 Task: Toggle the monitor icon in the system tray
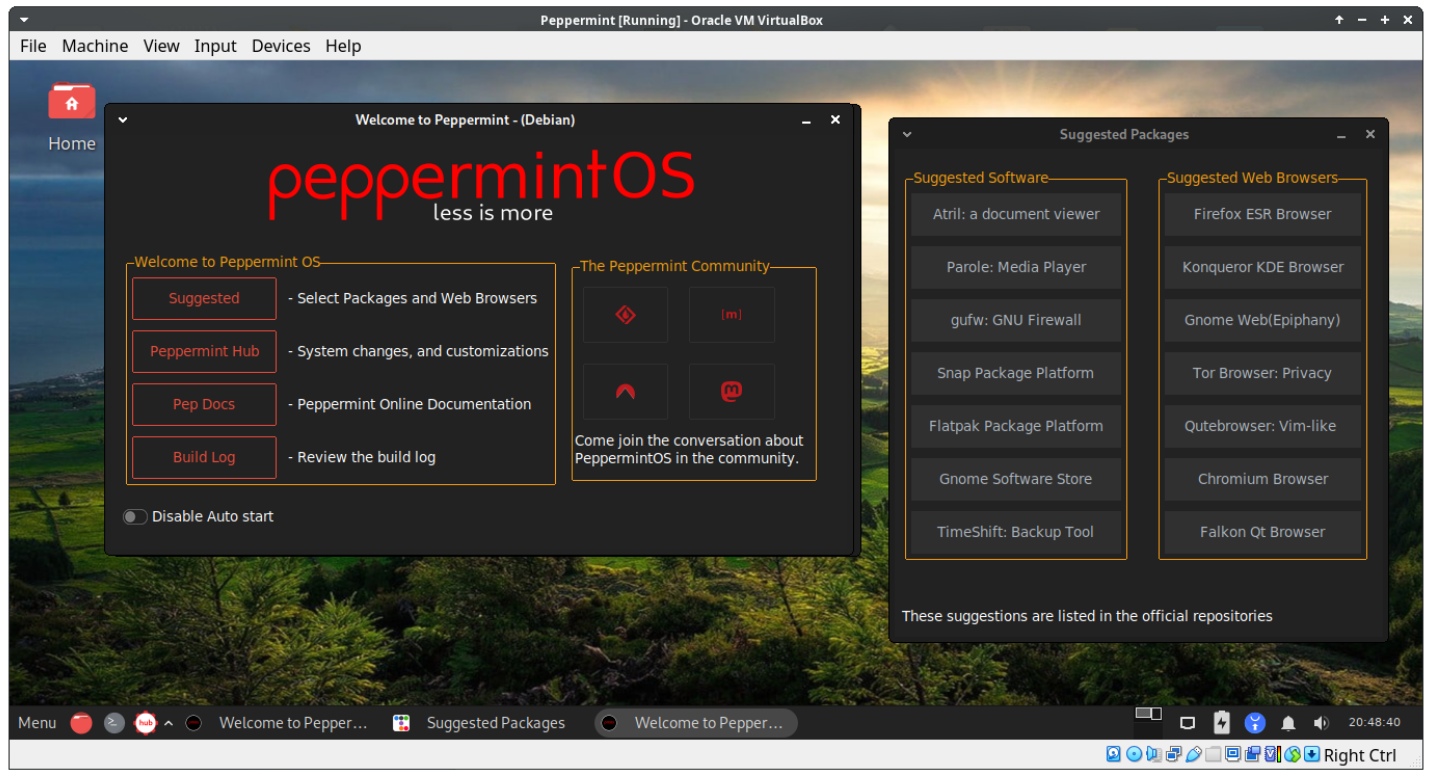1187,722
